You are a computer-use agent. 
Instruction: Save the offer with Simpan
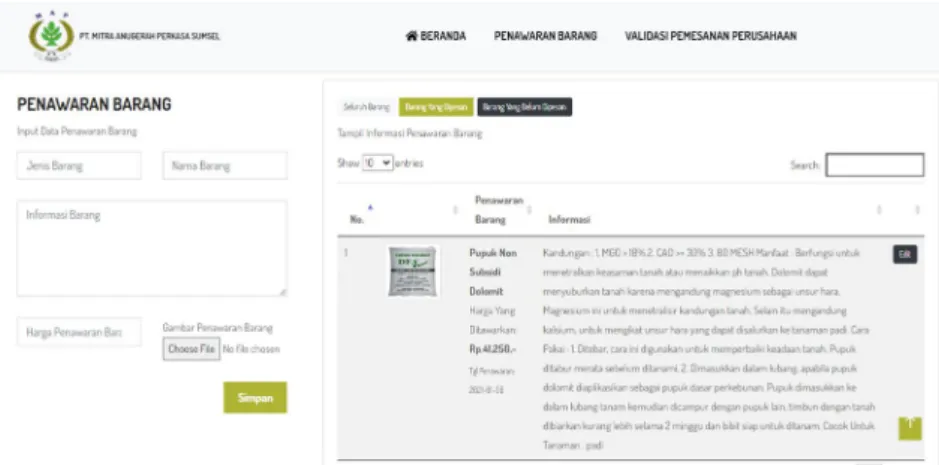(255, 397)
